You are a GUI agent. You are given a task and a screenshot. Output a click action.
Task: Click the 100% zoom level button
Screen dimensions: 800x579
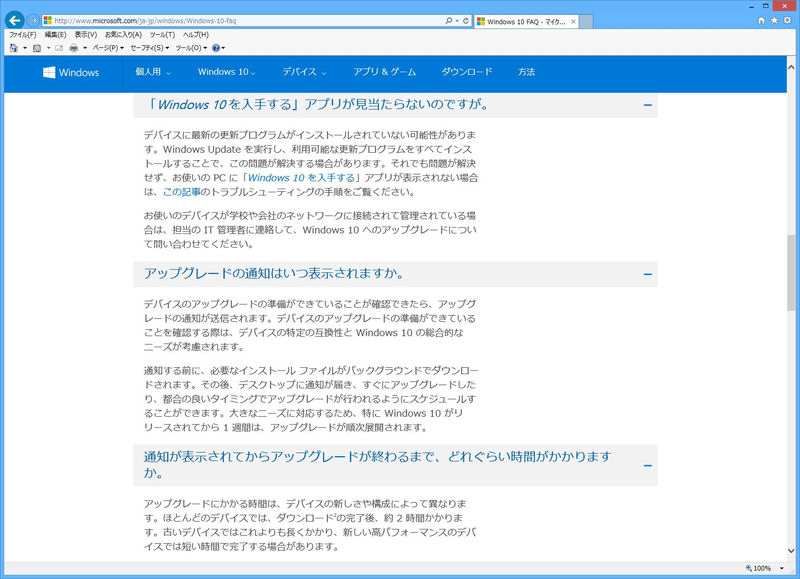click(x=758, y=568)
